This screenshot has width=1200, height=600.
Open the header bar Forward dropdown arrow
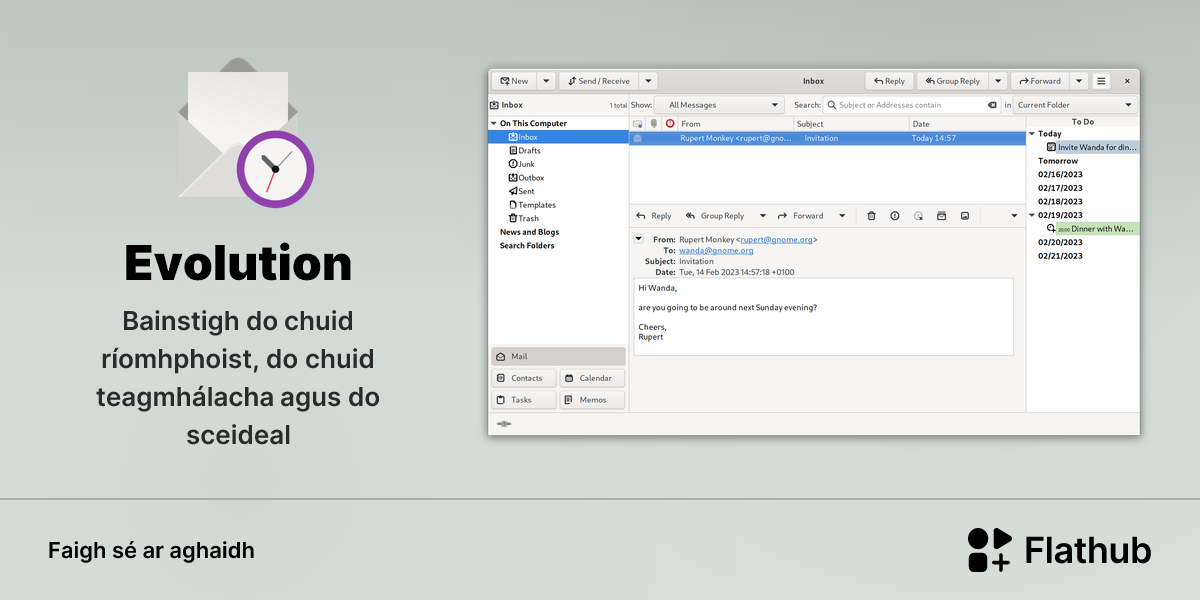pos(1079,81)
